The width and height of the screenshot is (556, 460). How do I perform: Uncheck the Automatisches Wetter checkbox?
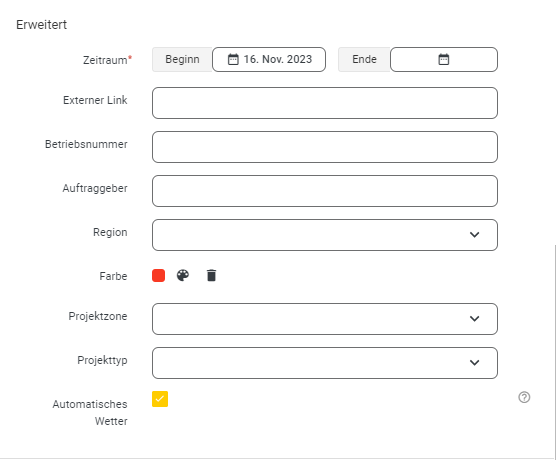pos(160,399)
